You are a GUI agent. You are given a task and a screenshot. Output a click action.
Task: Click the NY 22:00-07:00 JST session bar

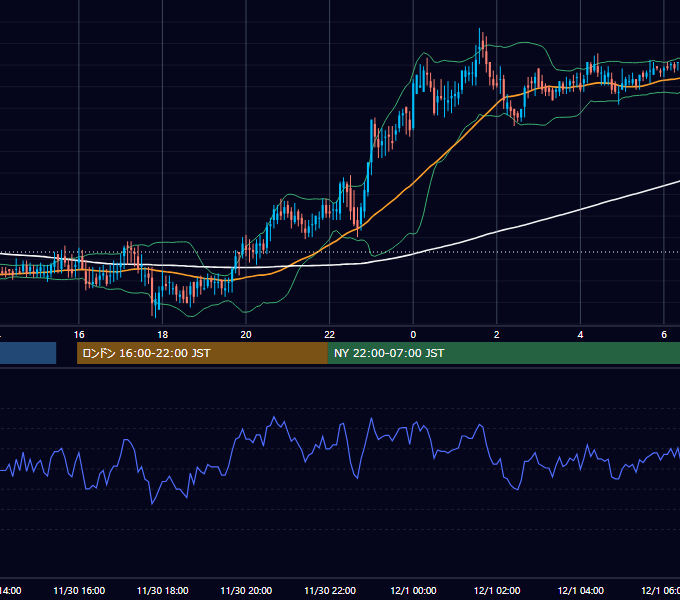[503, 353]
